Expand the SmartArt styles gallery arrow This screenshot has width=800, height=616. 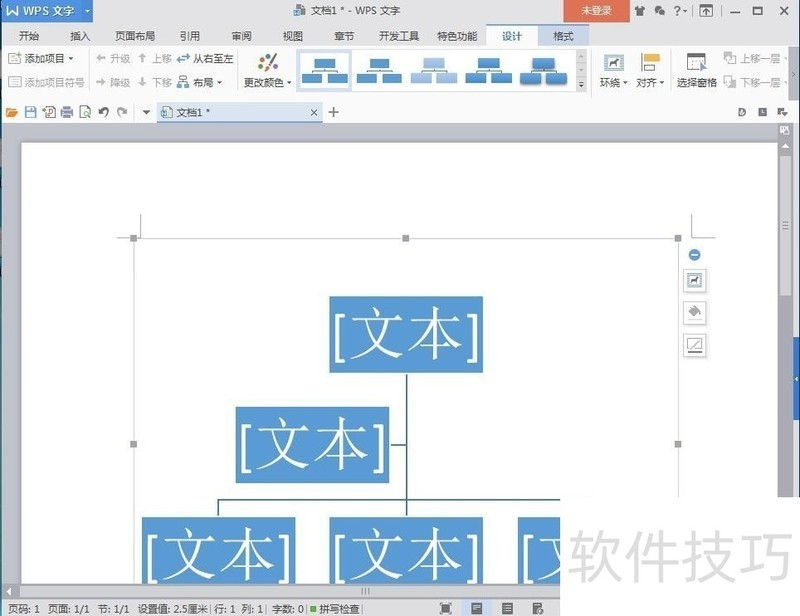[x=582, y=85]
